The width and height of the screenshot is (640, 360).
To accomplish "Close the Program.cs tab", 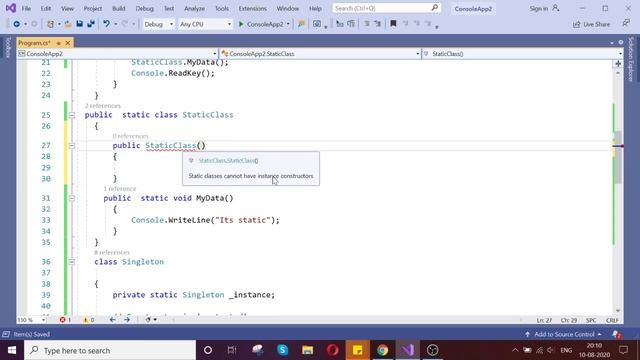I will 68,43.
